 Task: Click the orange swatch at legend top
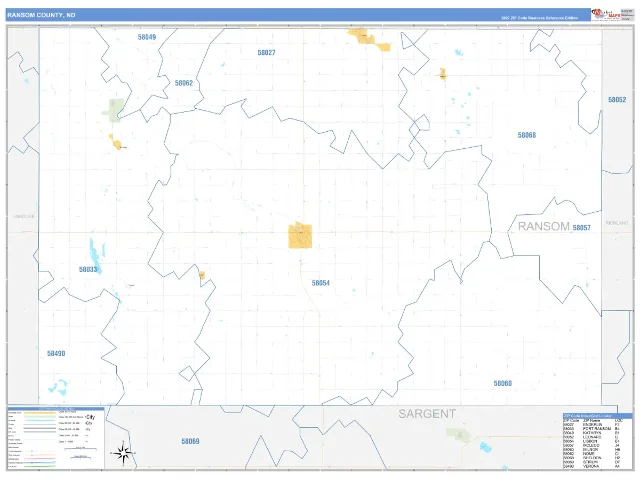(x=40, y=413)
